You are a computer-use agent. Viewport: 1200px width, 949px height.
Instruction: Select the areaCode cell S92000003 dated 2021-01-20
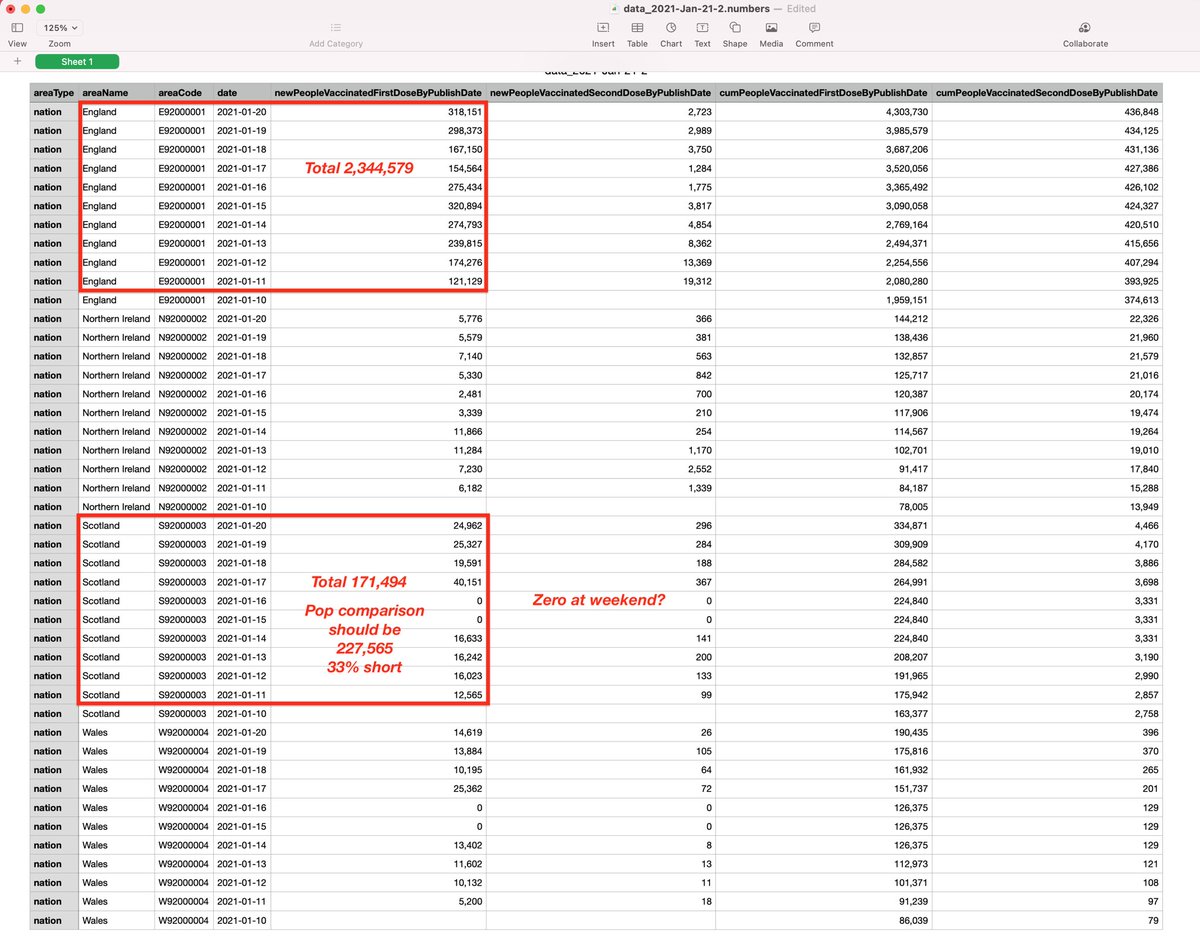pos(183,526)
